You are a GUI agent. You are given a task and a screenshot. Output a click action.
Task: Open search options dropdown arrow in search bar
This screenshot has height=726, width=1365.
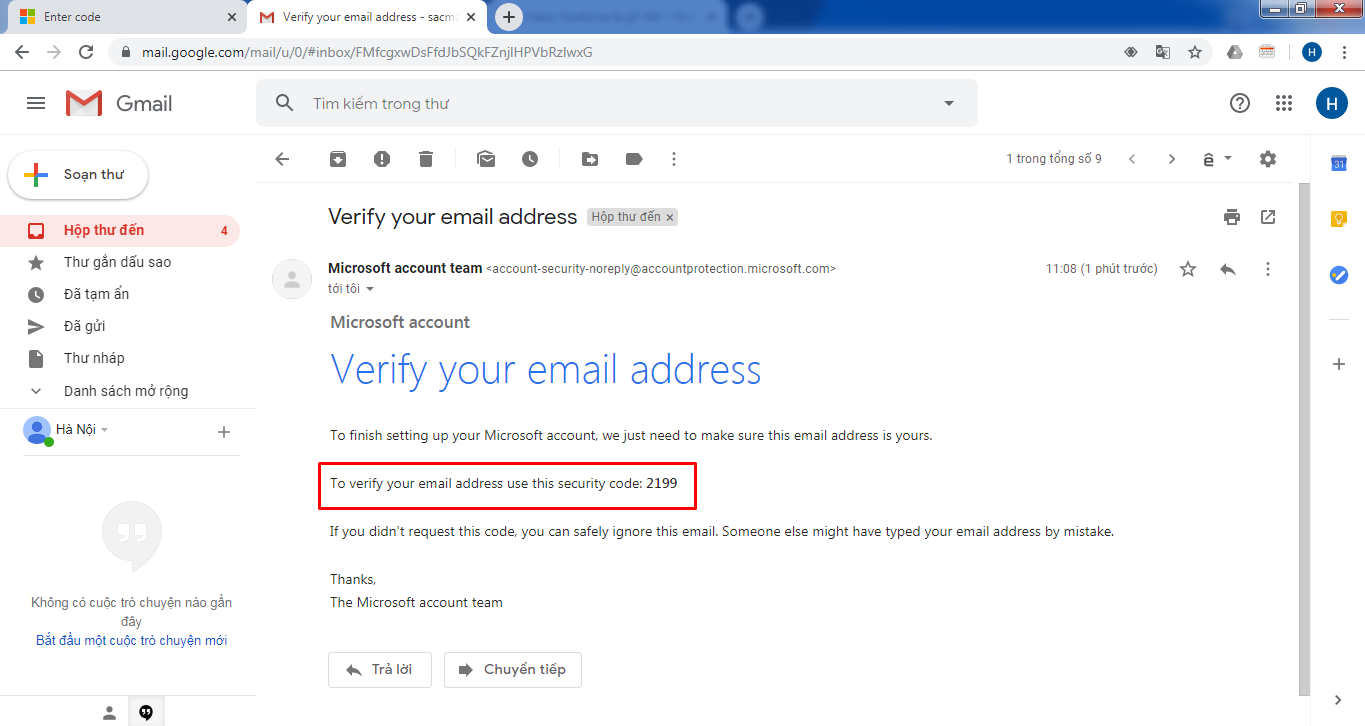(949, 103)
